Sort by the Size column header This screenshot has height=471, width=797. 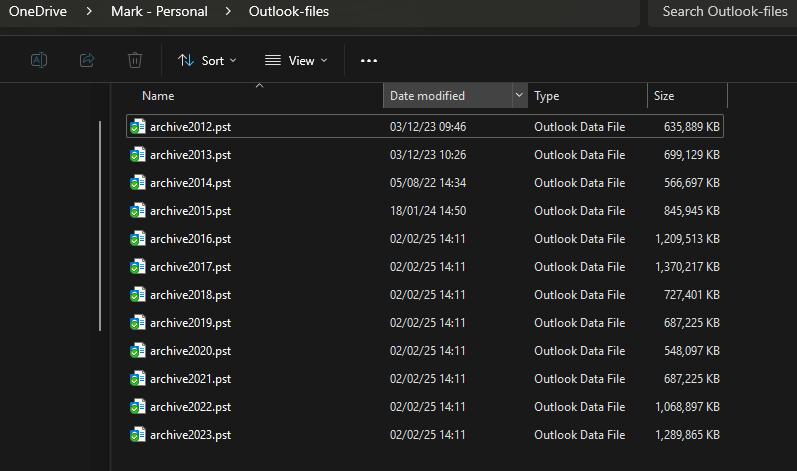[664, 96]
